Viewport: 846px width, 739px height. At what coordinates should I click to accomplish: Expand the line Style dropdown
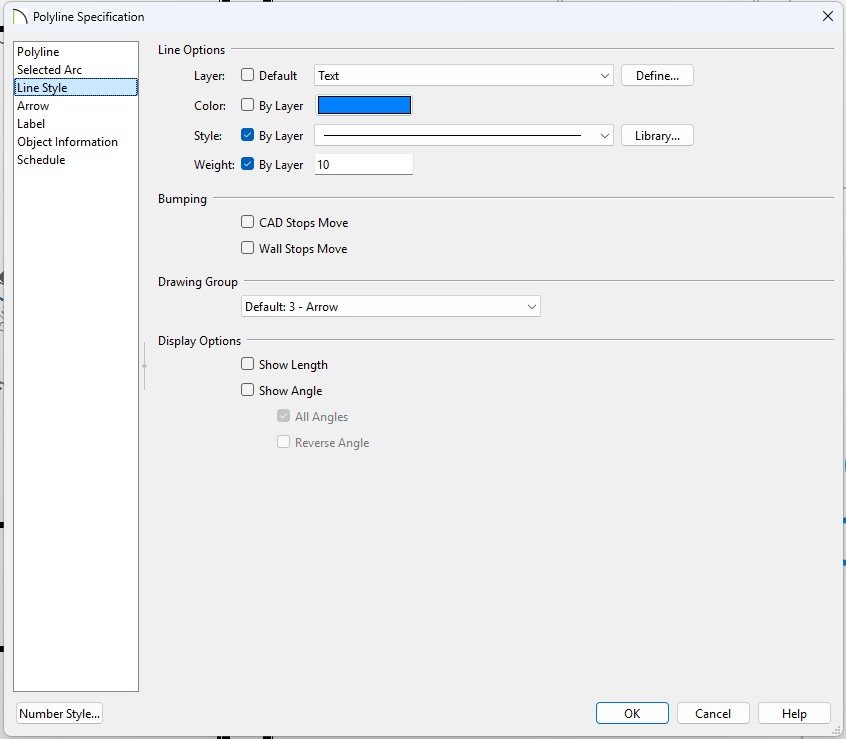coord(464,136)
